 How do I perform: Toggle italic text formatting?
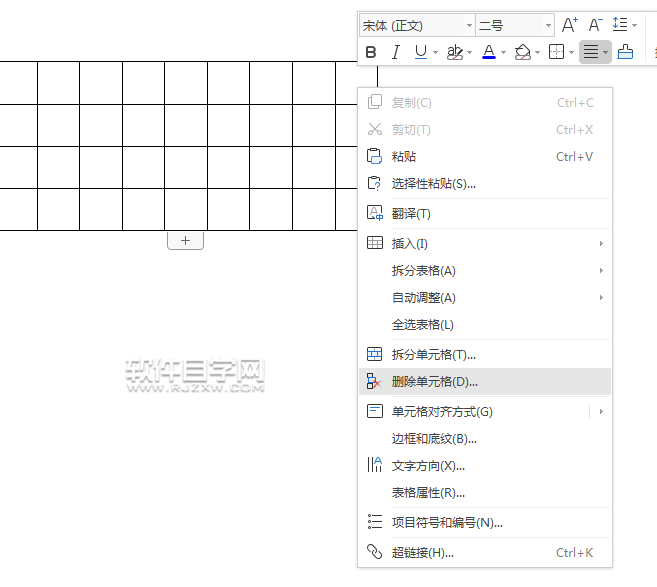395,52
